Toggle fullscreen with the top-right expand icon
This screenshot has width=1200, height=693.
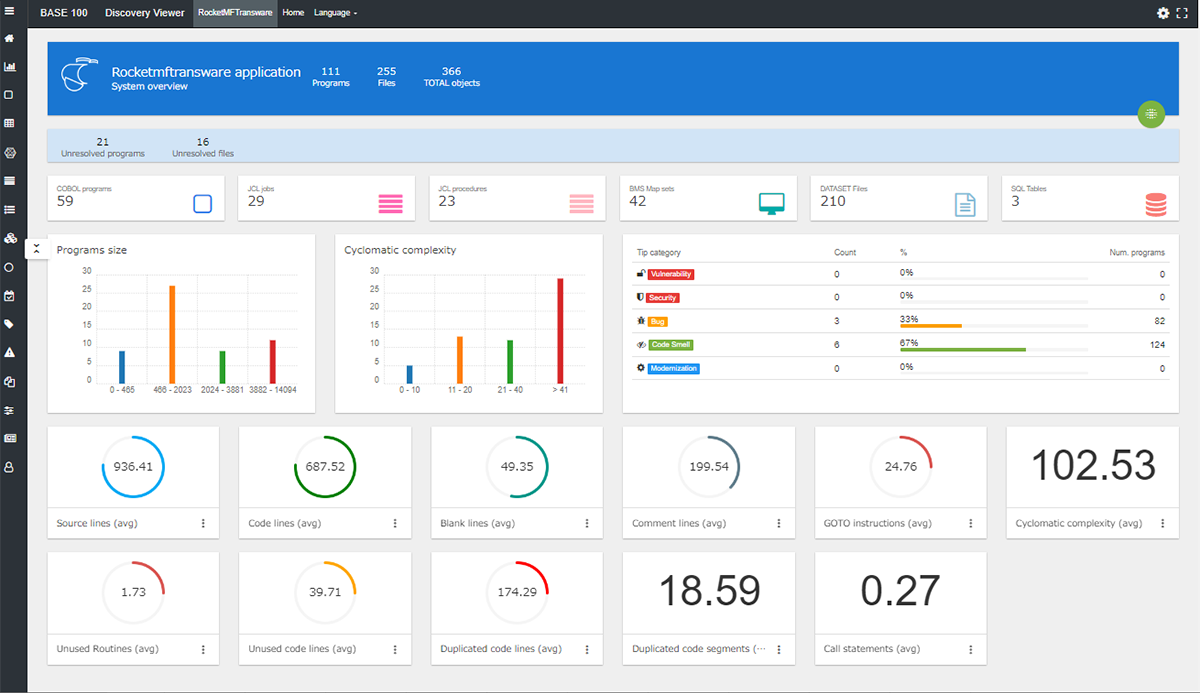coord(1181,13)
